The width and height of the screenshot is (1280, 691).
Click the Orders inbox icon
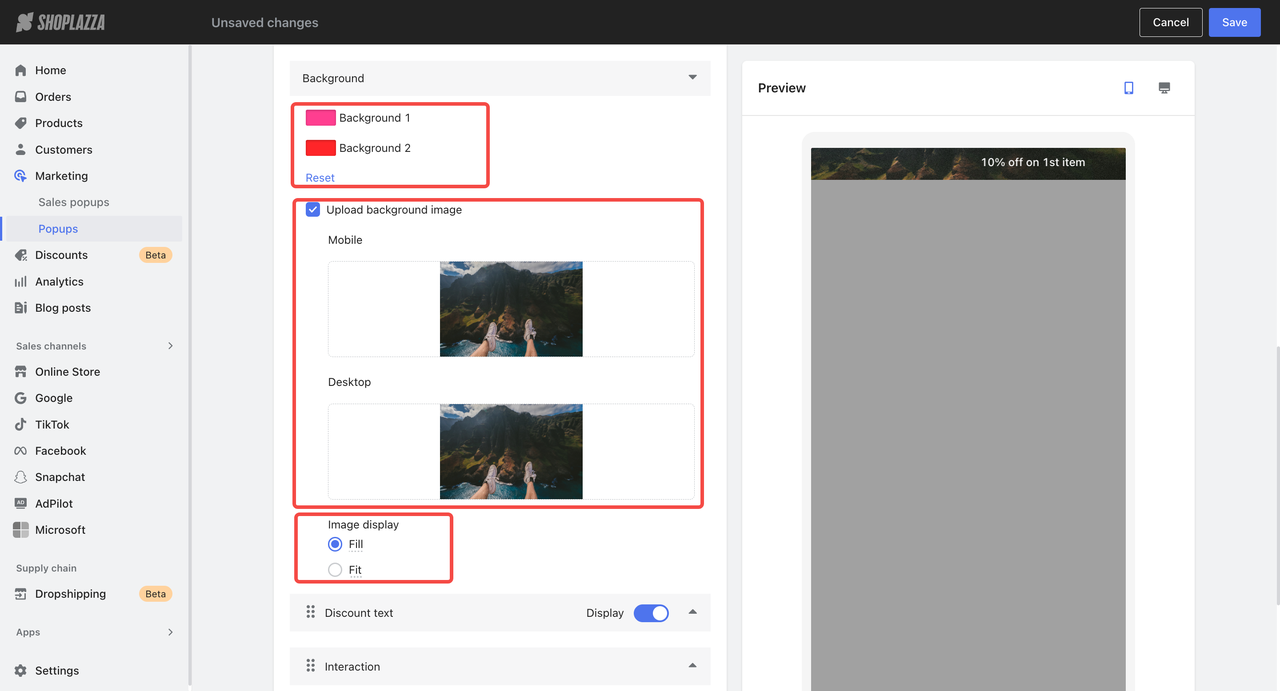(x=21, y=97)
